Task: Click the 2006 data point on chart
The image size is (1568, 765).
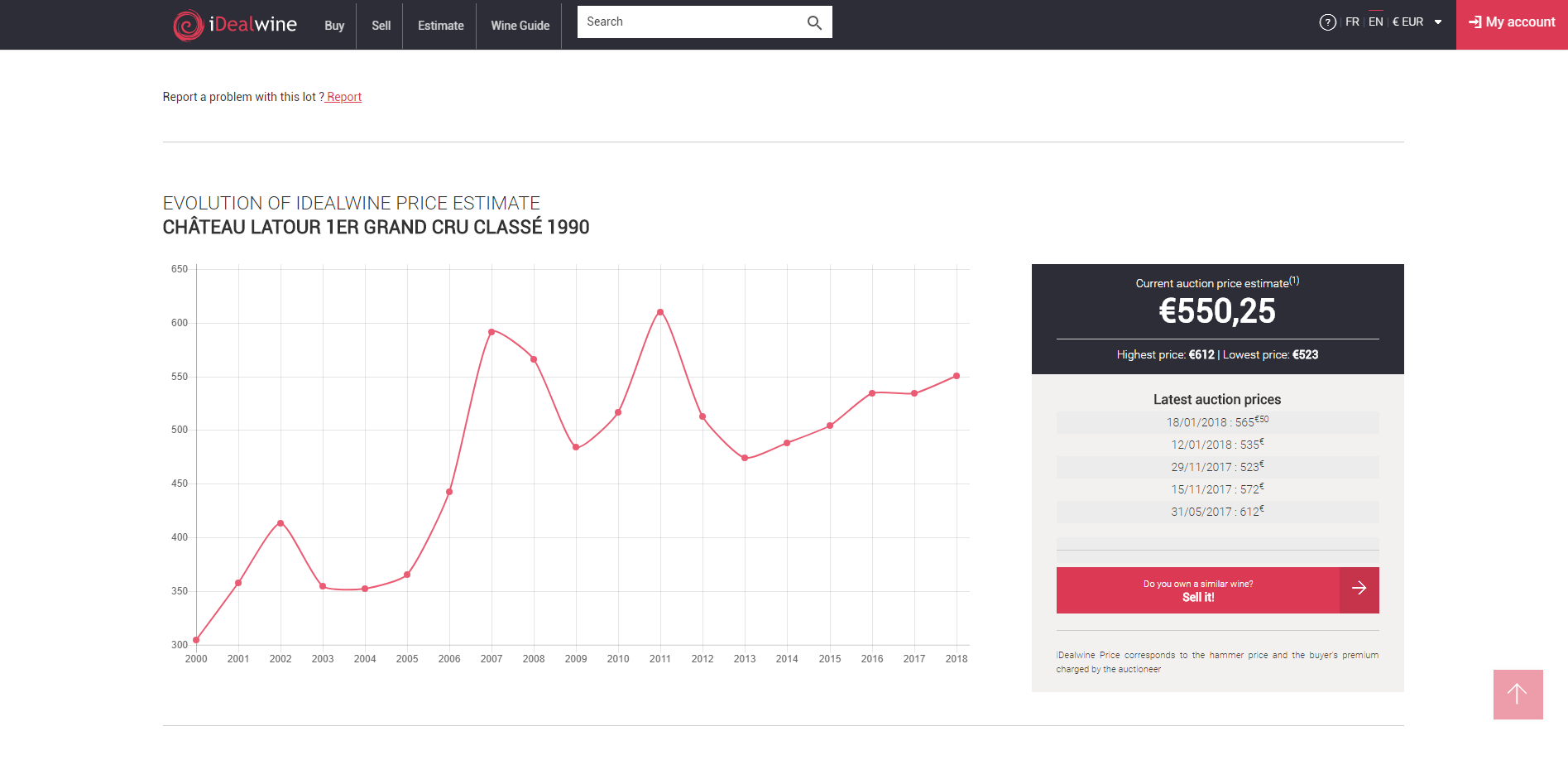Action: coord(449,492)
